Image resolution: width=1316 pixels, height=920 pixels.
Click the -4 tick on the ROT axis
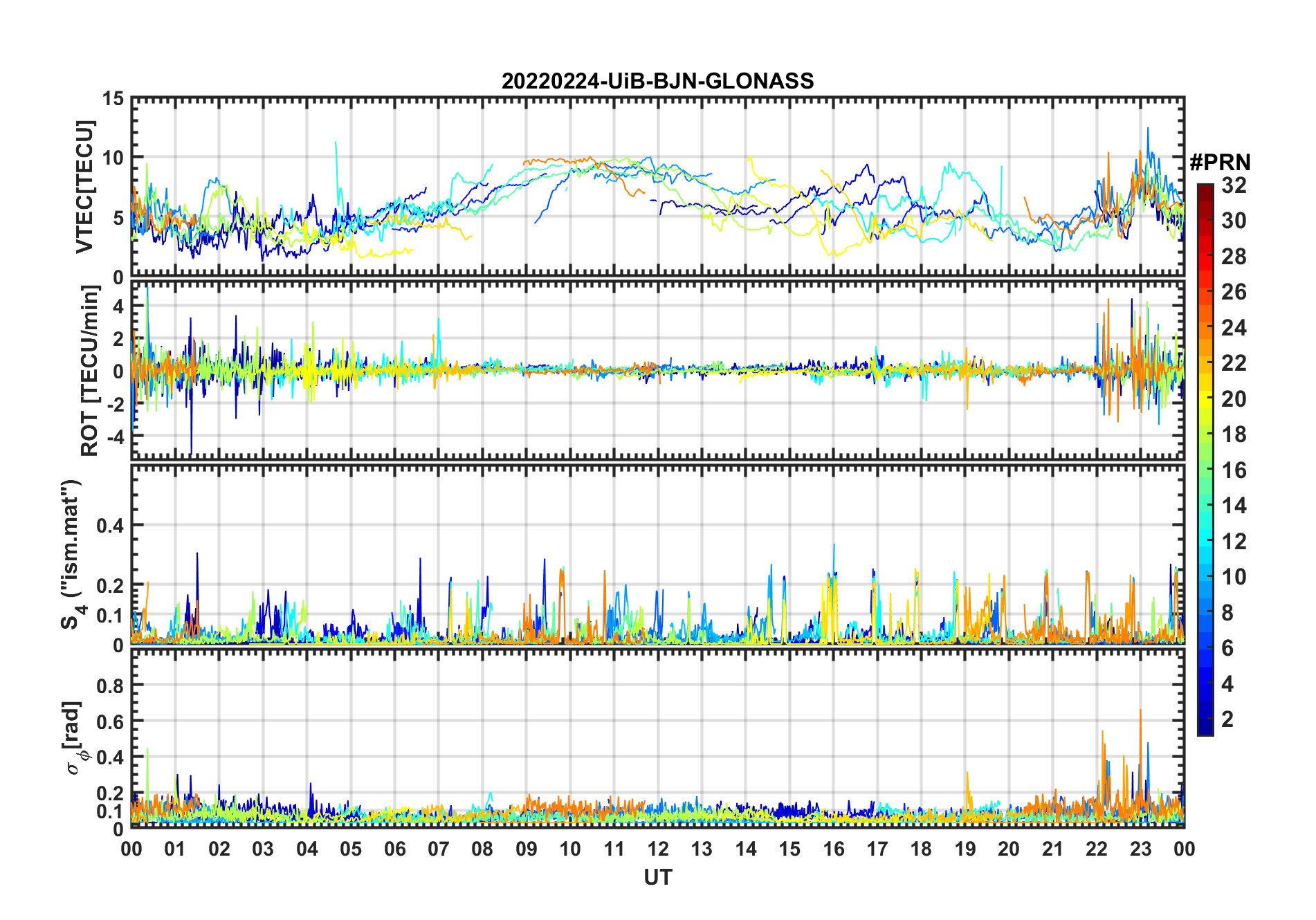[x=115, y=437]
